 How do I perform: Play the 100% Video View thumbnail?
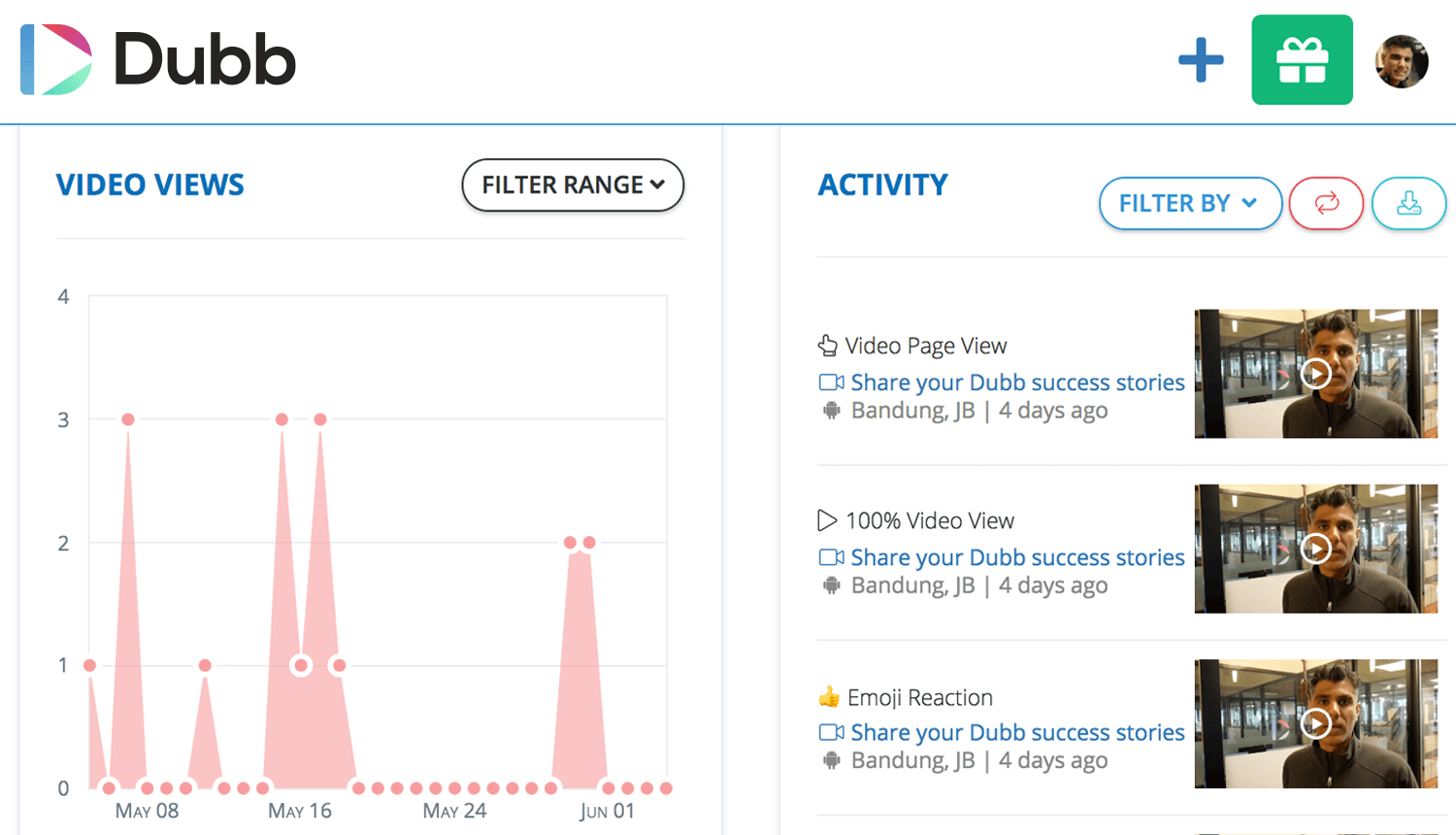(x=1315, y=549)
